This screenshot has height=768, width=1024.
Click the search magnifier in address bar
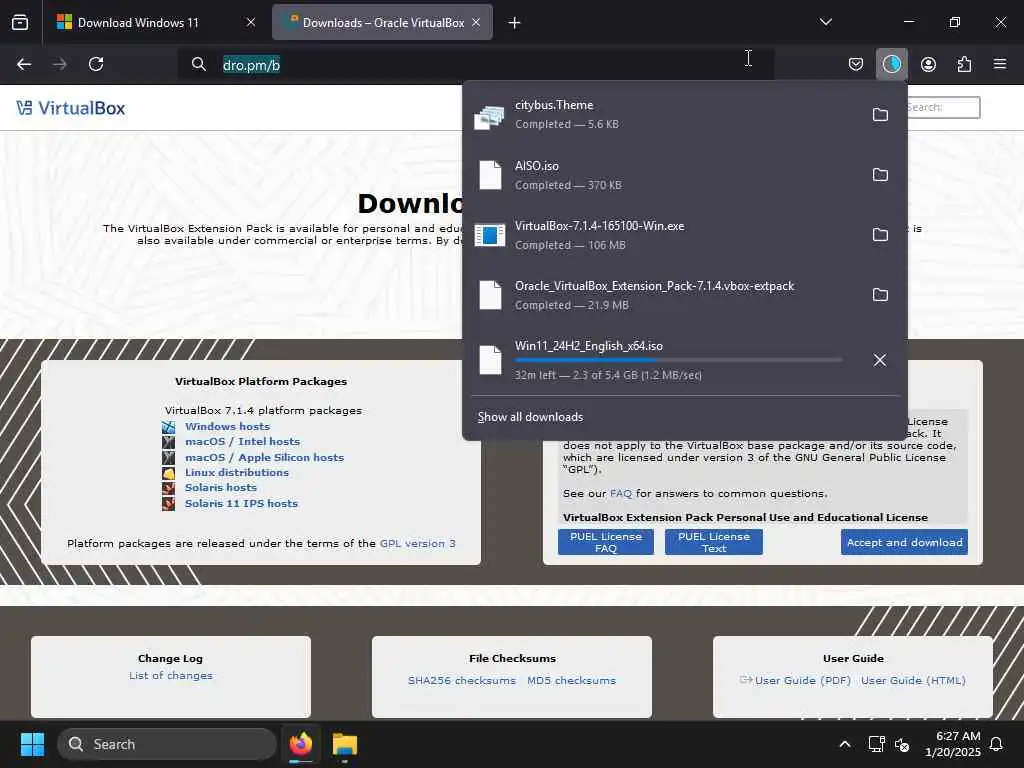pos(199,64)
